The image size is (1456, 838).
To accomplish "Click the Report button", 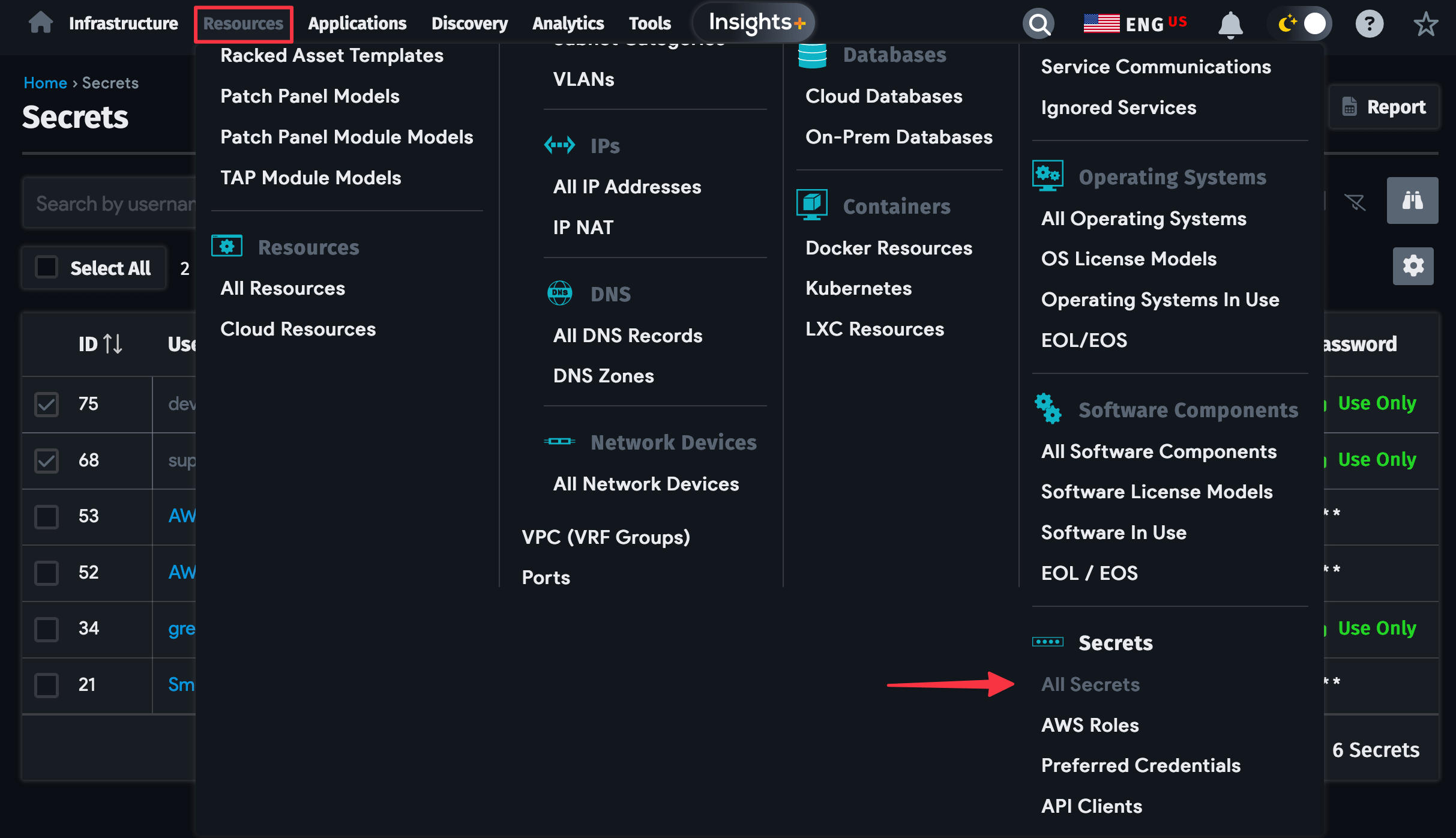I will pos(1385,107).
